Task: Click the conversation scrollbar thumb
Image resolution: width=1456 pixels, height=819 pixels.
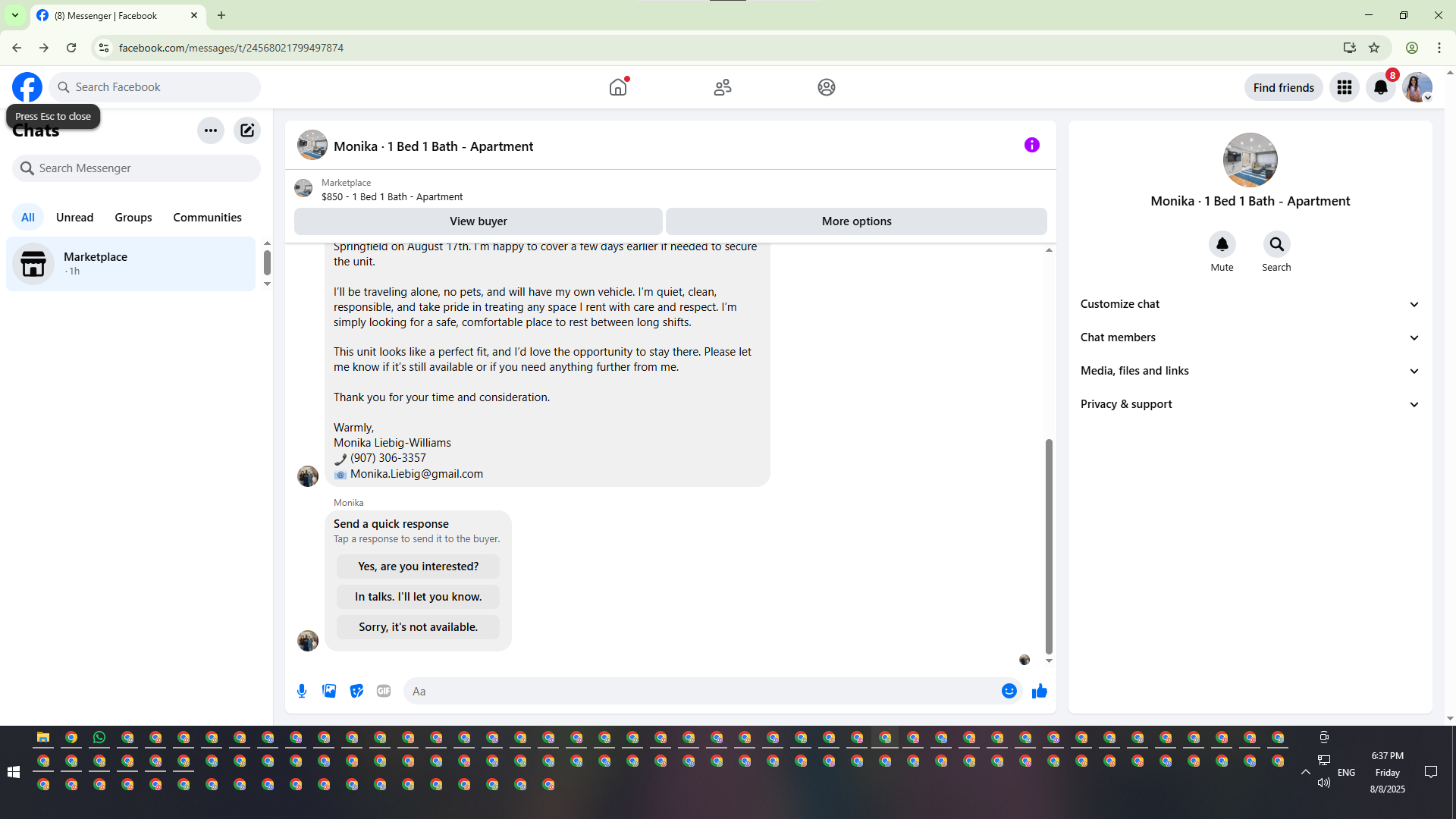Action: (1049, 546)
